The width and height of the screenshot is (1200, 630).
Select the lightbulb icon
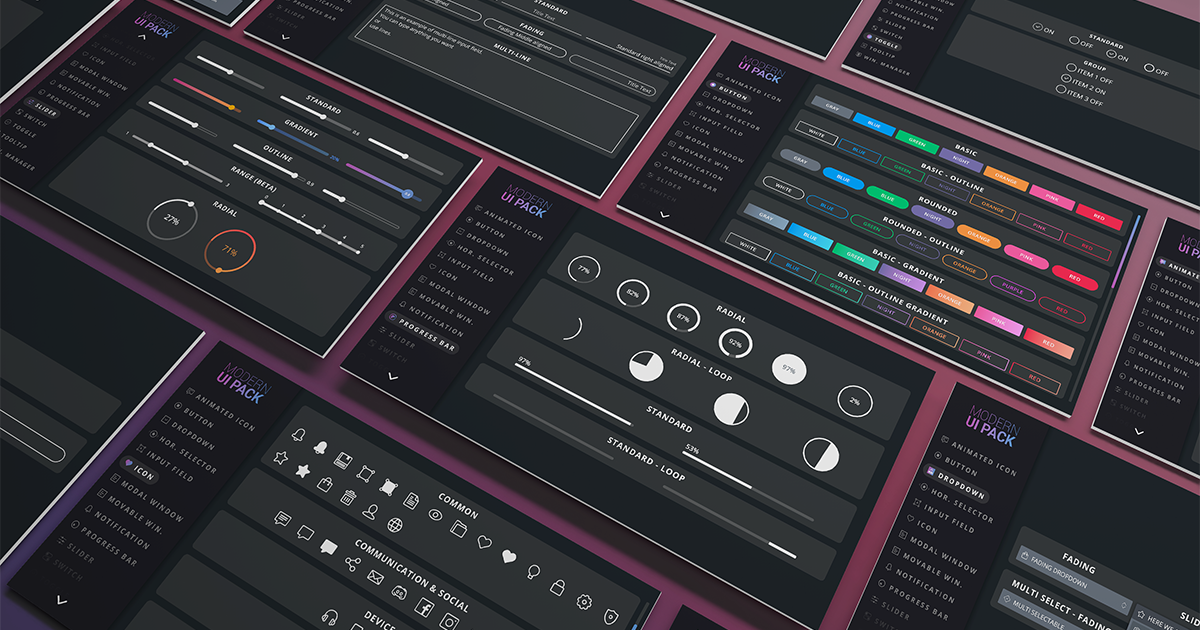[x=533, y=572]
